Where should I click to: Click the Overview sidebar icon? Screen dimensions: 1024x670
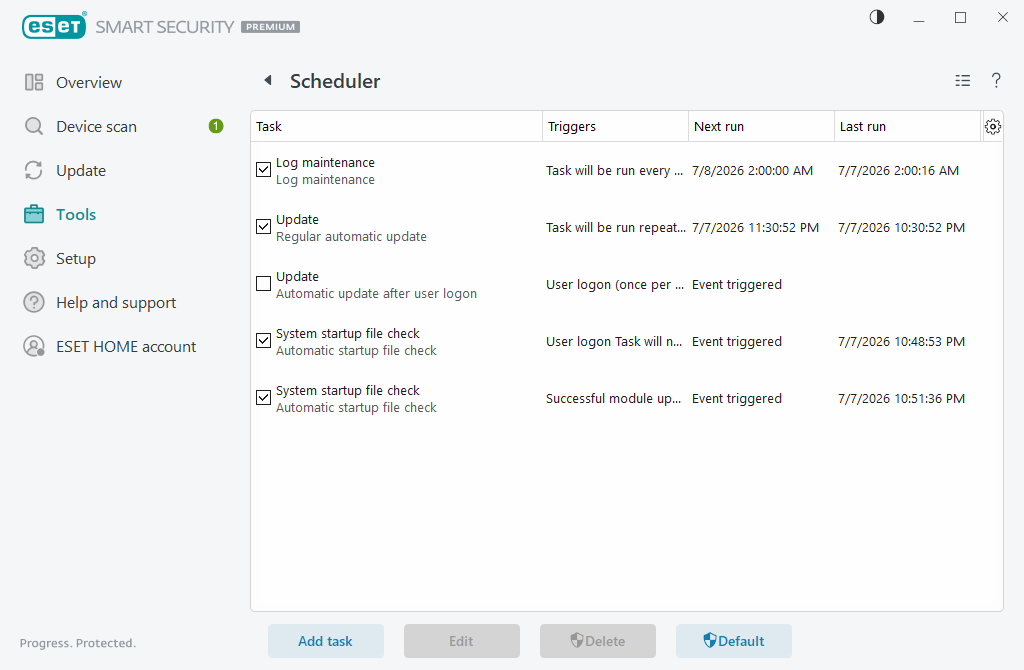click(34, 82)
